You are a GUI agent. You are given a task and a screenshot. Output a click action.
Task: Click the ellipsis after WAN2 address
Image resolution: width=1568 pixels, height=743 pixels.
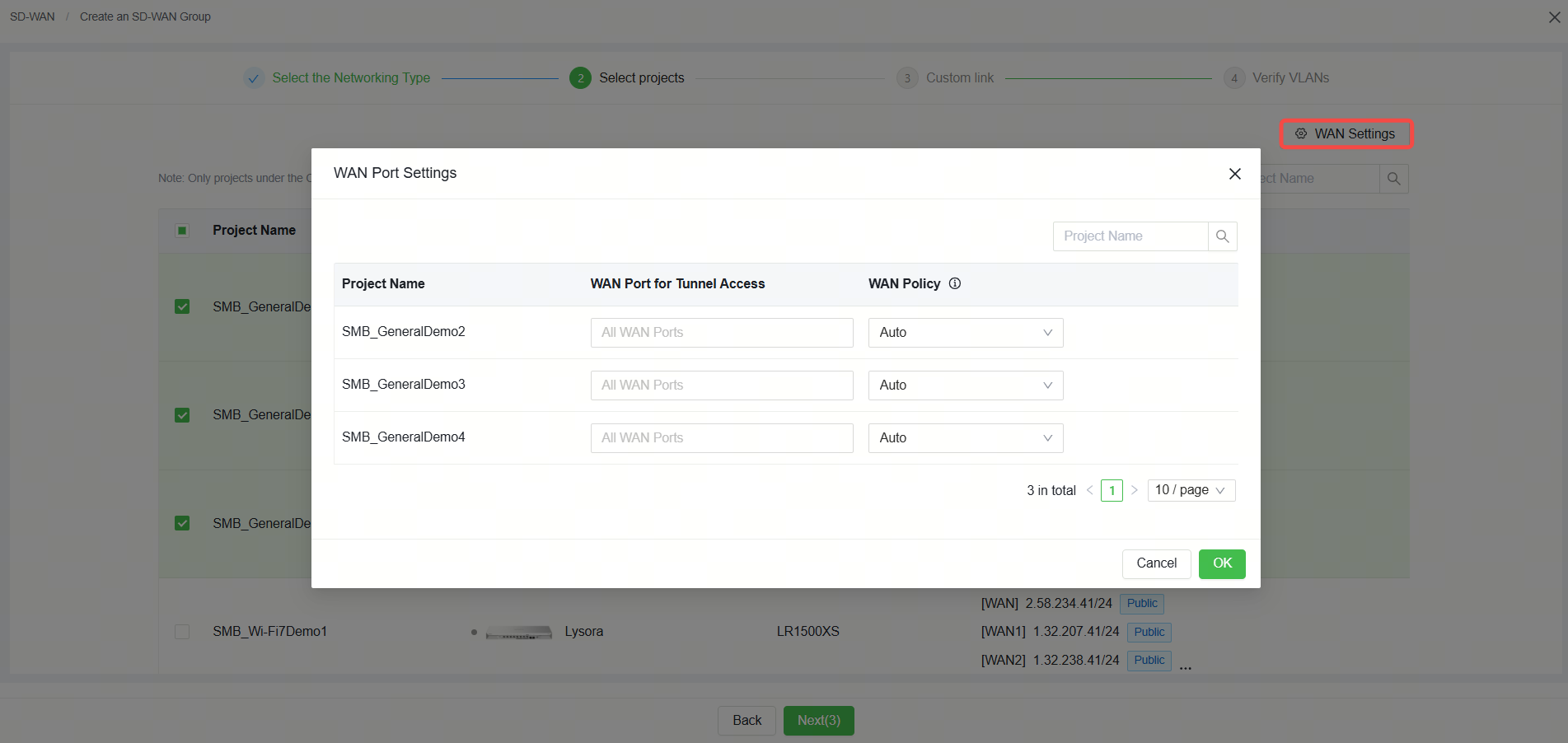point(1186,667)
